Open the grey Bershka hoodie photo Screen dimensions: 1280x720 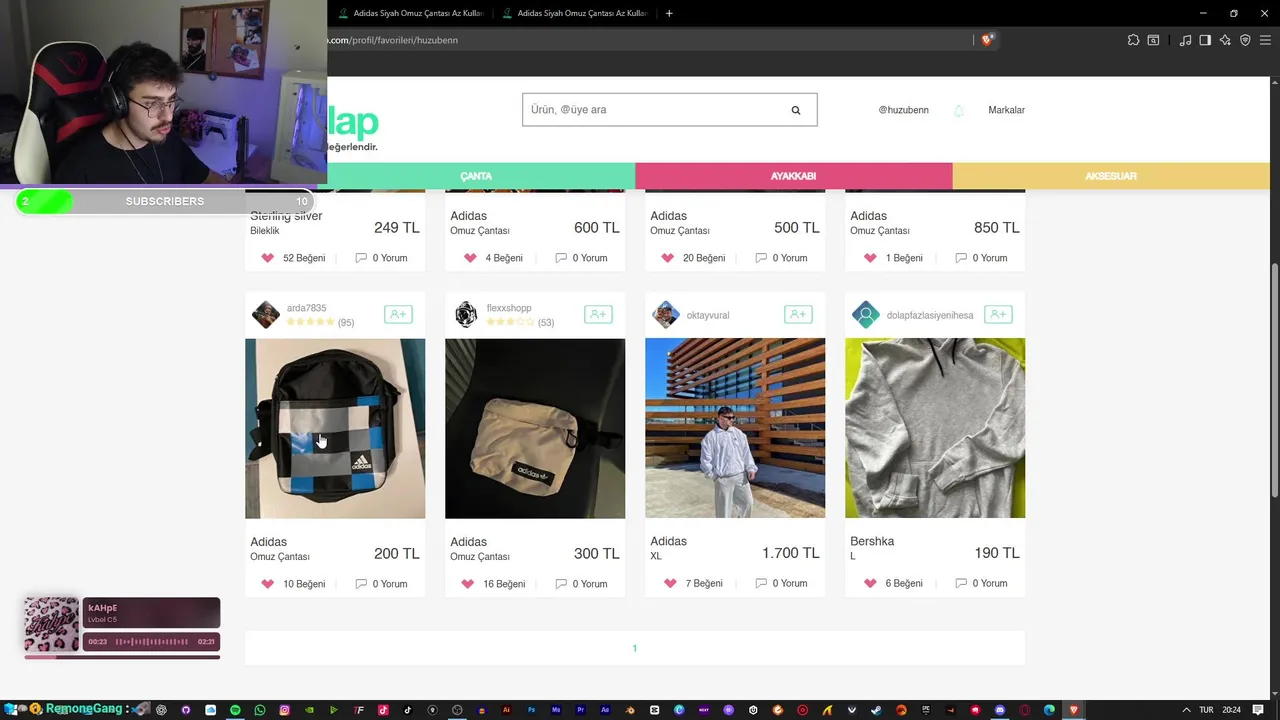[x=935, y=428]
